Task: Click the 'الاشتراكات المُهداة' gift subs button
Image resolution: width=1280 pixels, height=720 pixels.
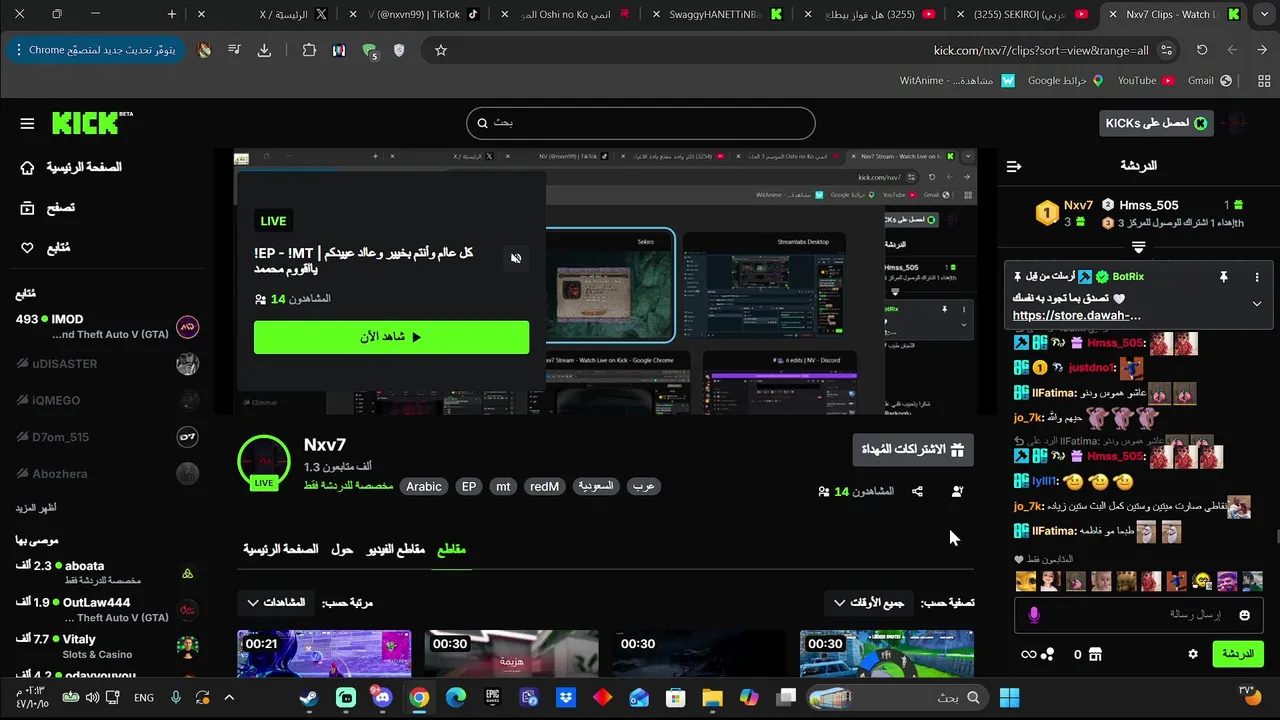Action: pyautogui.click(x=913, y=450)
